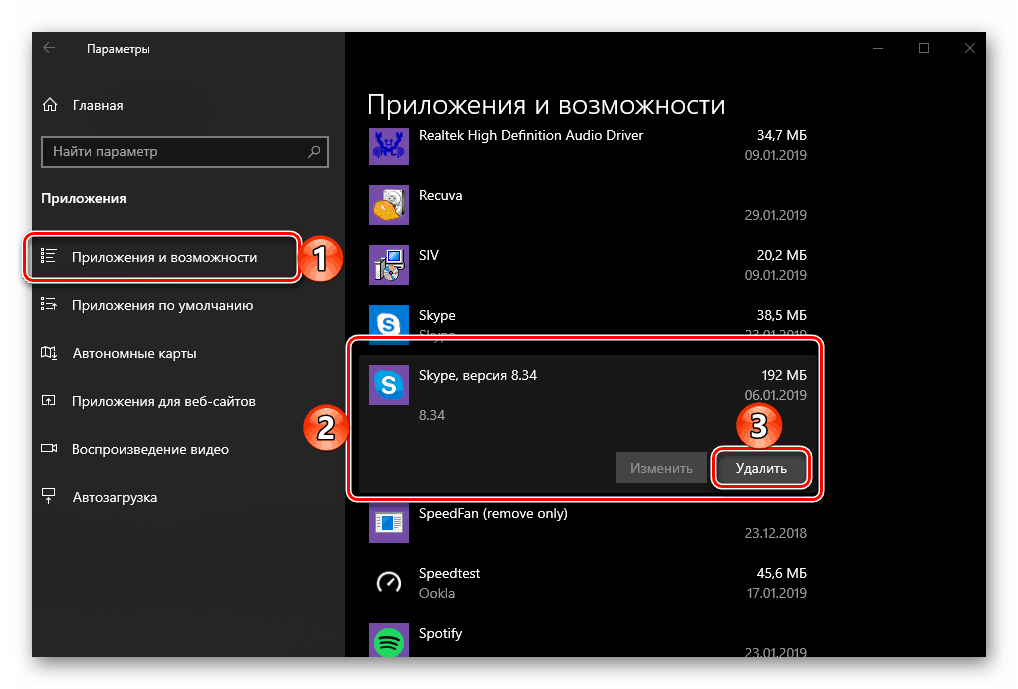The image size is (1018, 689).
Task: Focus the Найти параметр search field
Action: point(184,152)
